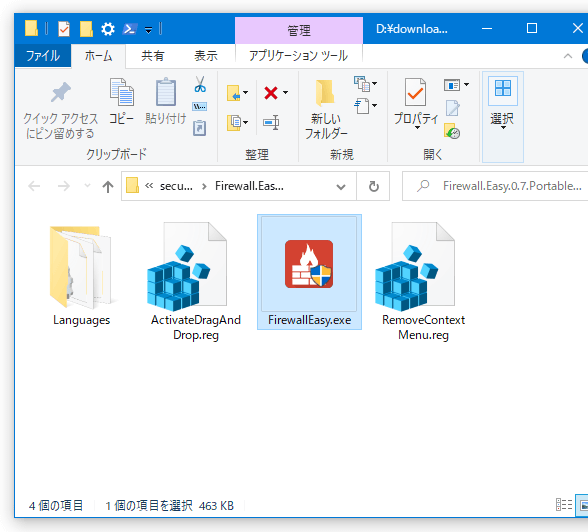Viewport: 588px width, 532px height.
Task: Go back with the left arrow
Action: click(34, 186)
